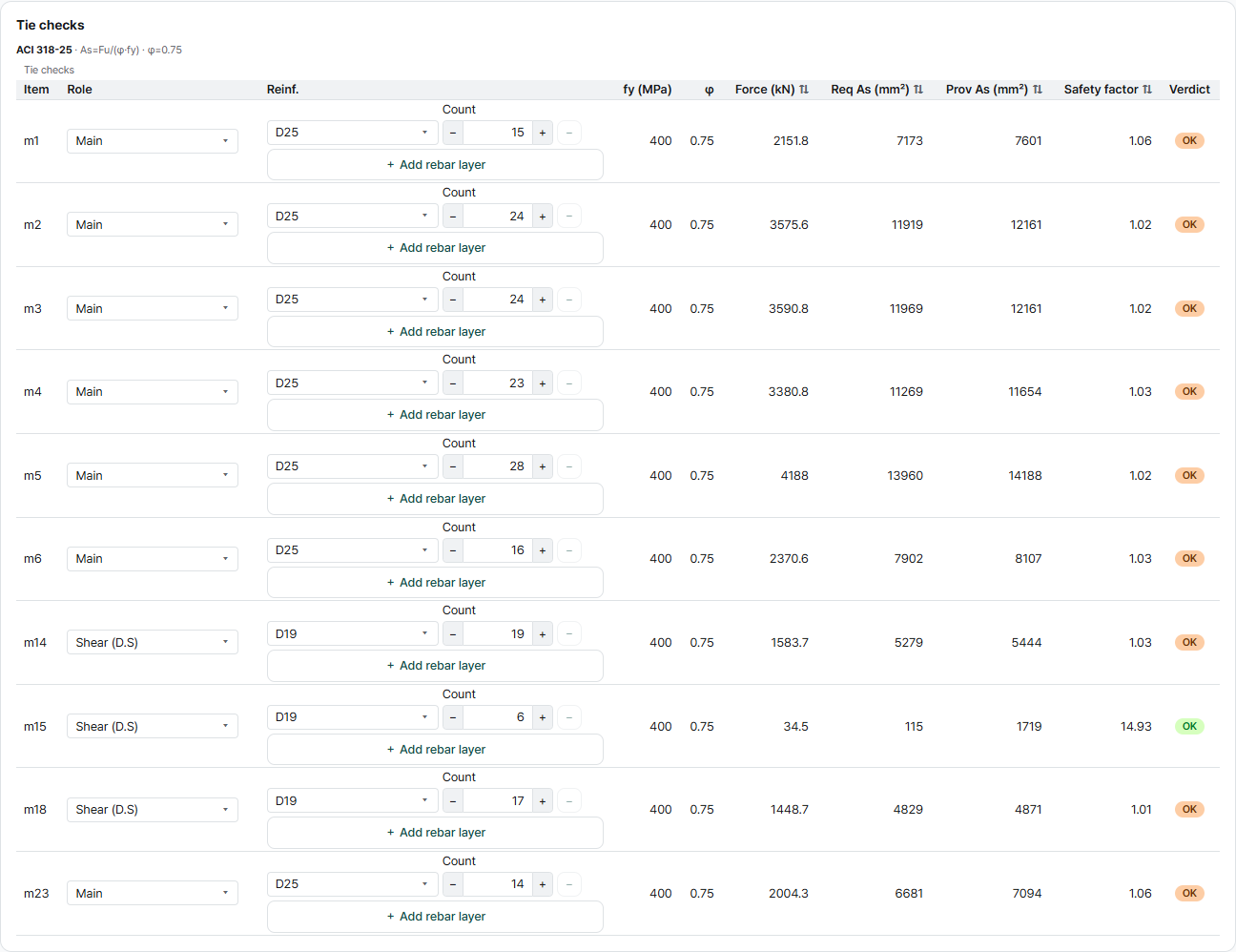Screen dimensions: 1236x952
Task: Remove the rebar layer for m3
Action: (569, 300)
